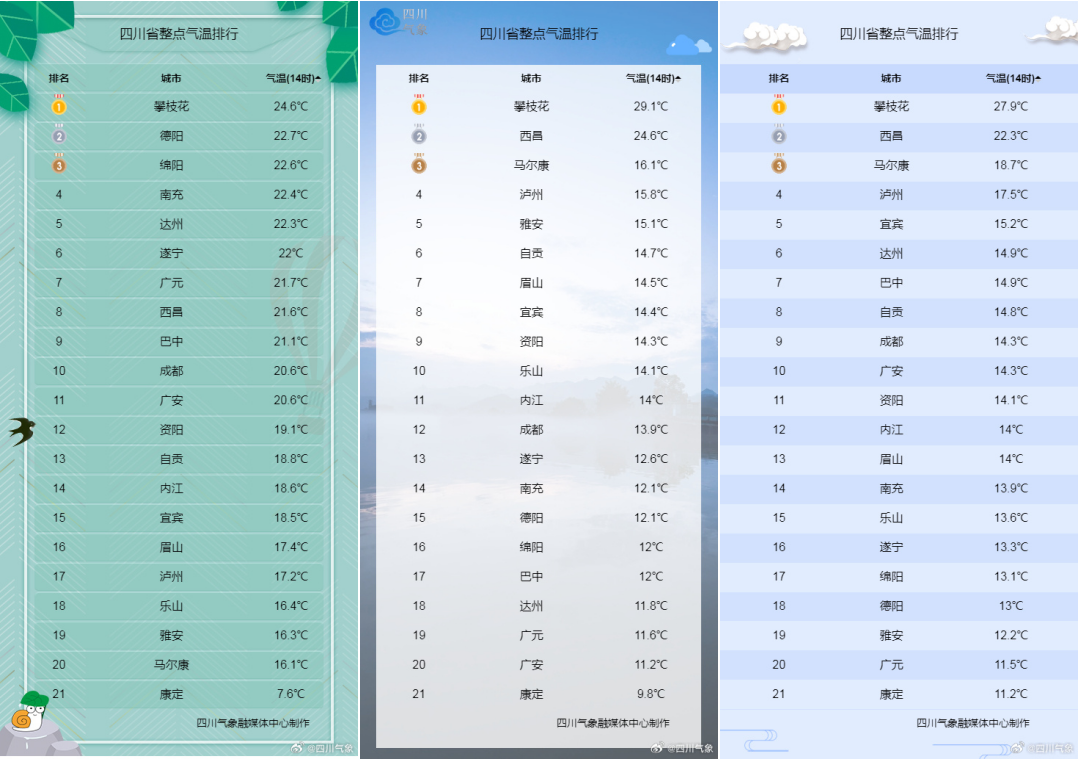Viewport: 1081px width, 759px height.
Task: Click the silver medal next to 德阳
Action: click(59, 135)
